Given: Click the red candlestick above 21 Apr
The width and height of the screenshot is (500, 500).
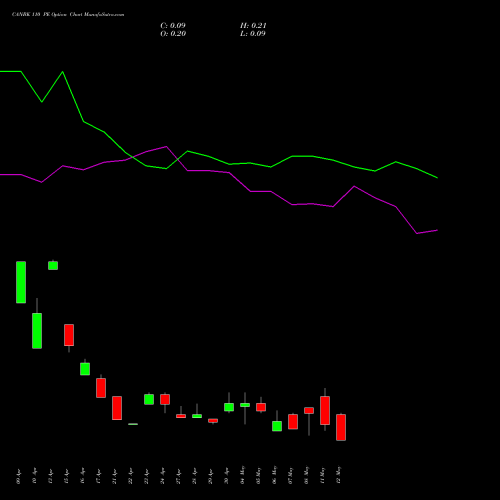Looking at the screenshot, I should pyautogui.click(x=117, y=408).
